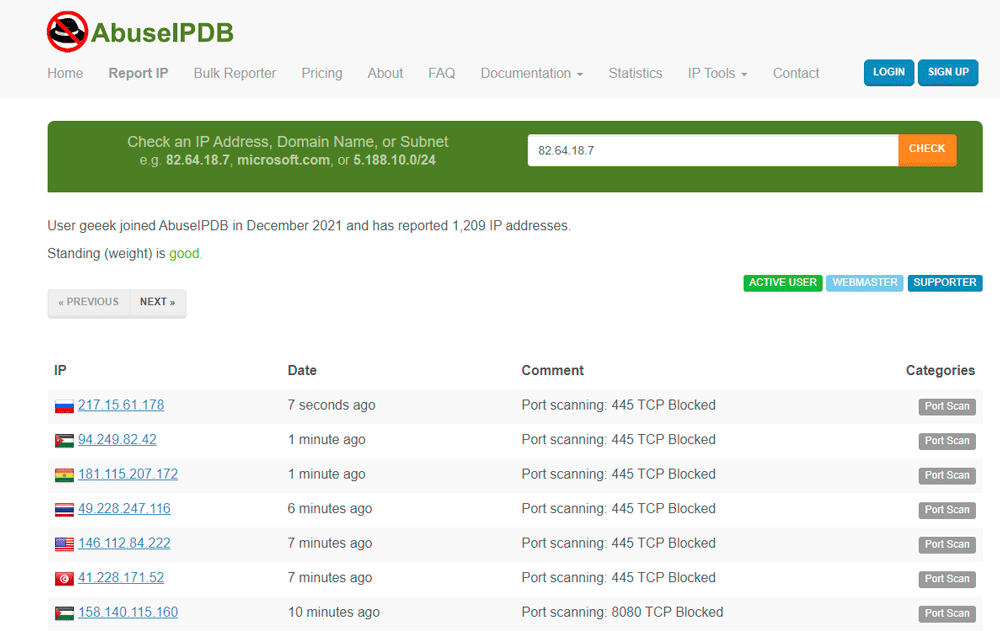This screenshot has height=634, width=1000.
Task: Click the Port Scan tag for 158.140.115.160
Action: point(947,613)
